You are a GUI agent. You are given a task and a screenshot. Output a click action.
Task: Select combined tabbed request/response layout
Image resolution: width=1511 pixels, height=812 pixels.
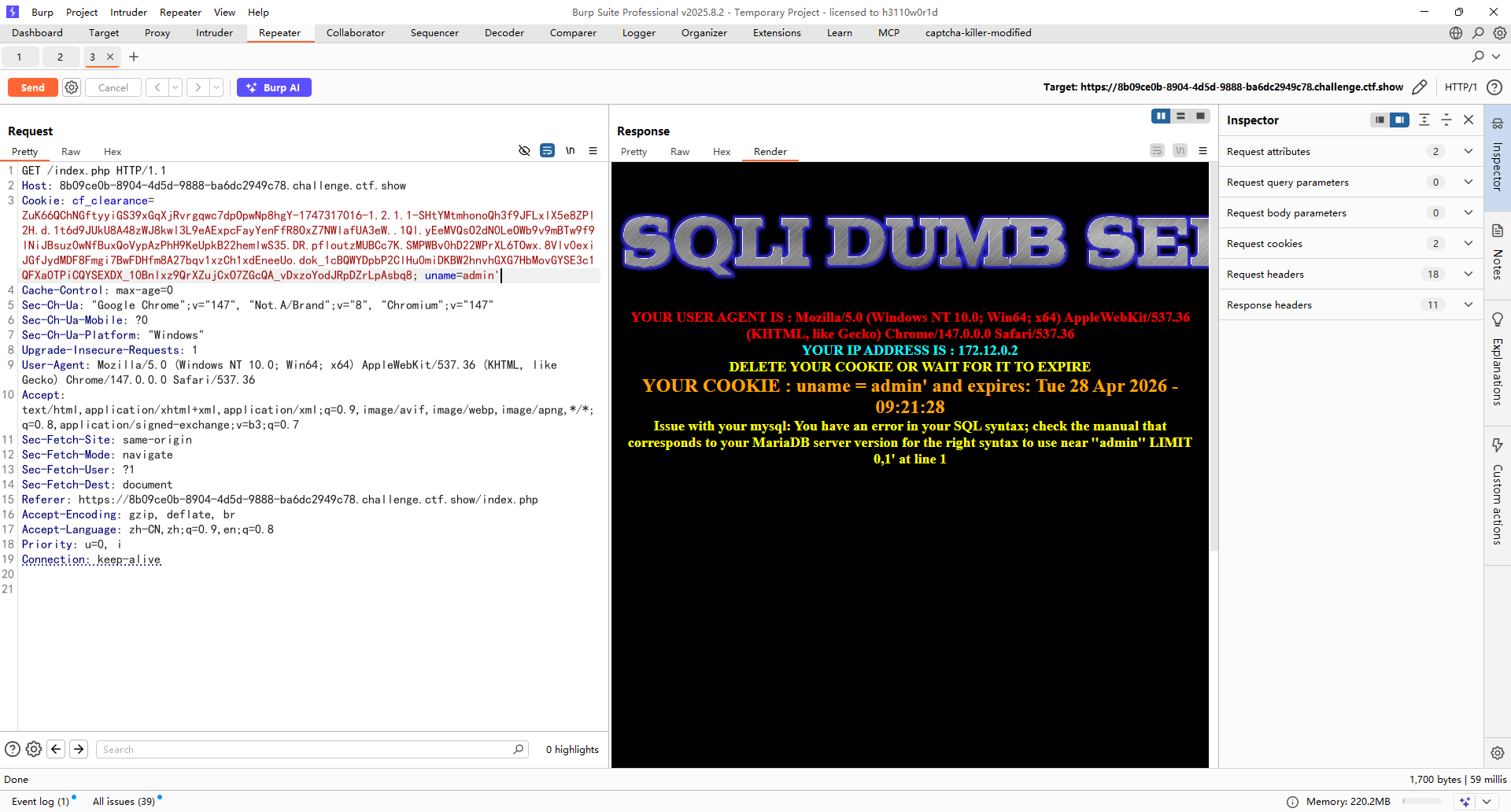1200,116
